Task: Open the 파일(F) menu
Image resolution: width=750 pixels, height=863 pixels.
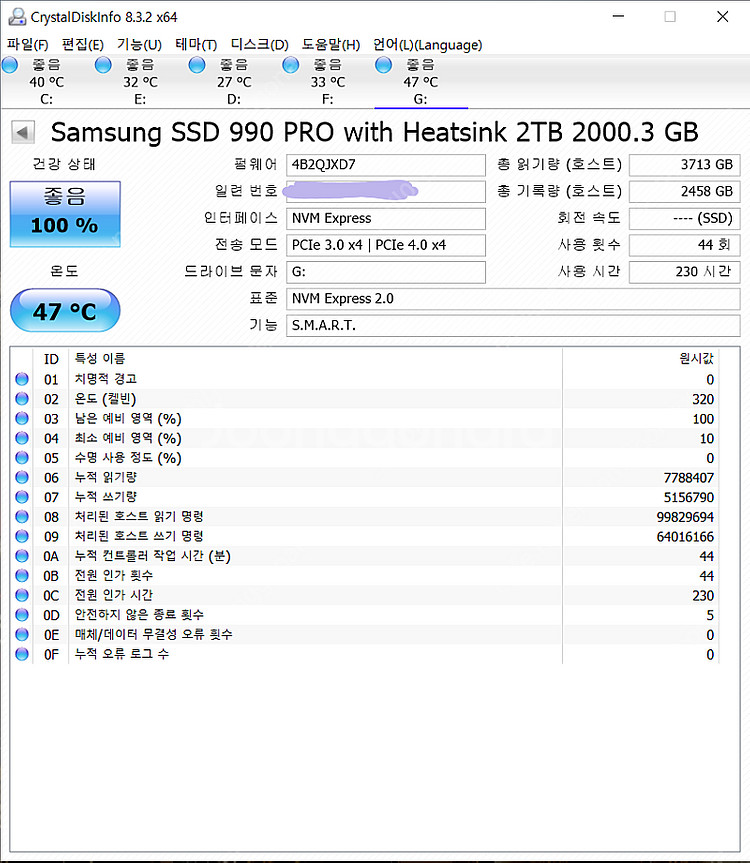Action: (x=28, y=45)
